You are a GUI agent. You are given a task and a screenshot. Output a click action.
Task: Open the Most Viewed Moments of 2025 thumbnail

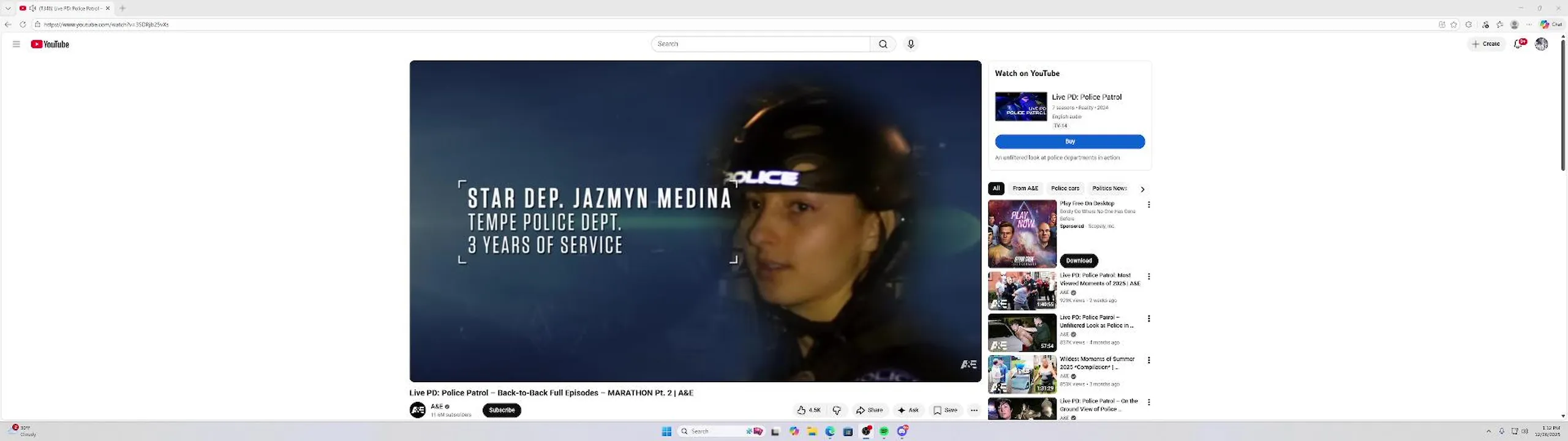(1022, 290)
